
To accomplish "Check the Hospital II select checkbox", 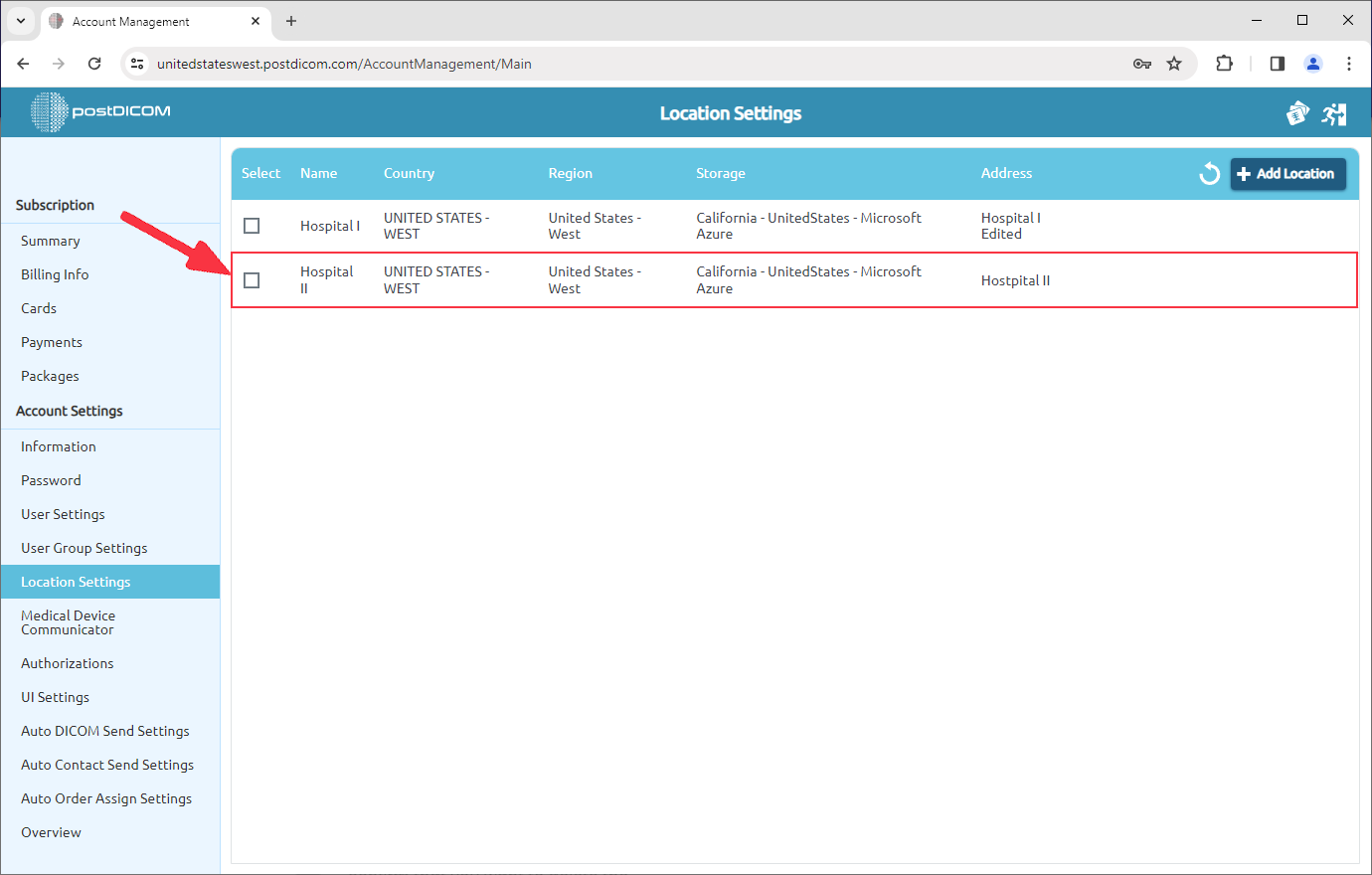I will [252, 280].
